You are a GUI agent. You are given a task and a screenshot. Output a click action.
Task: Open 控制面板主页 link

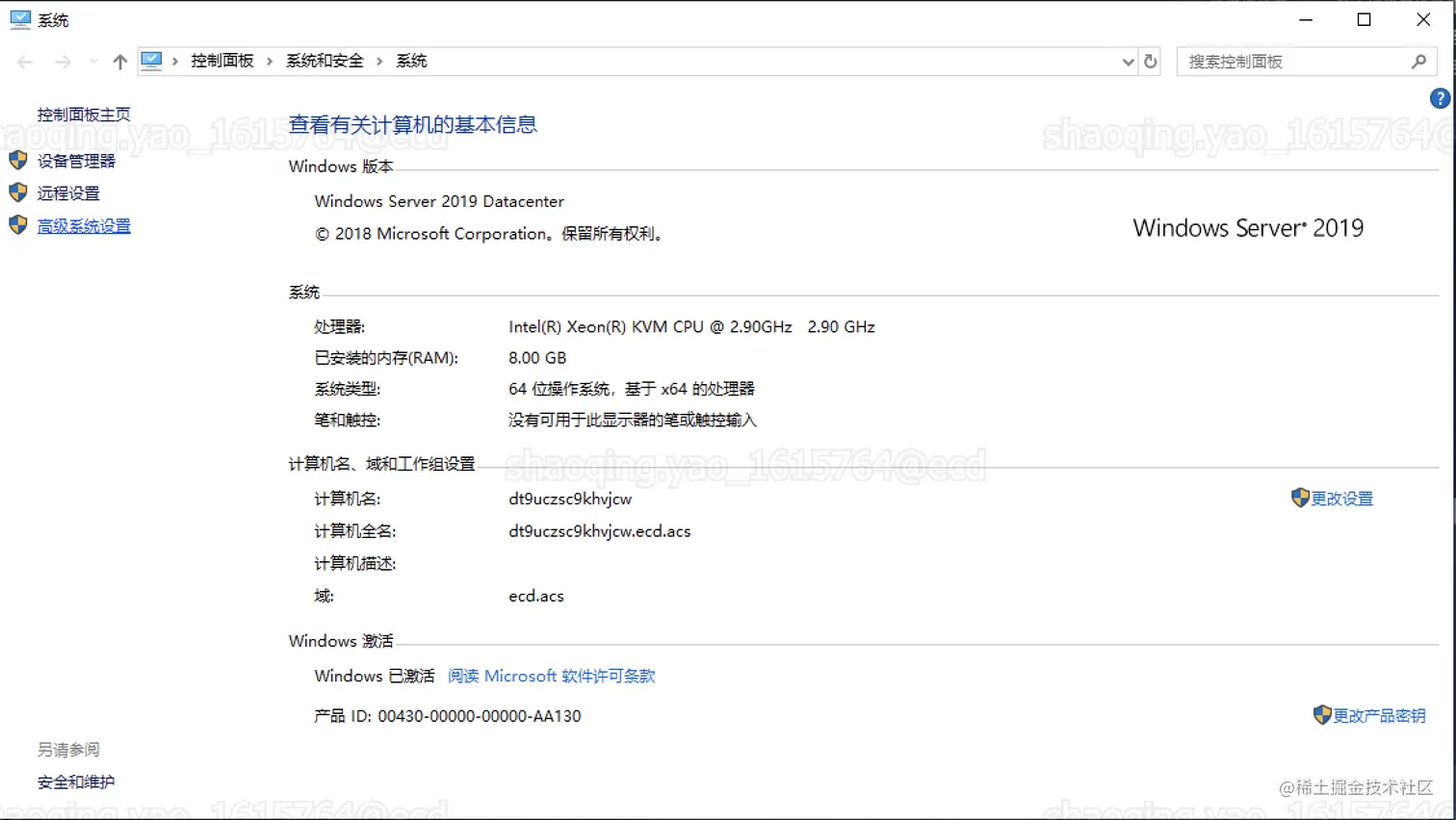point(84,115)
